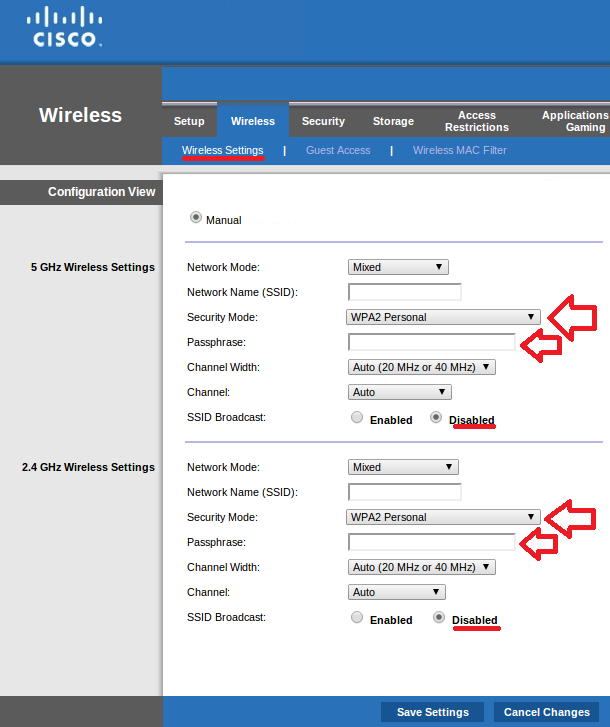Open the Security tab
The width and height of the screenshot is (610, 727).
tap(323, 121)
